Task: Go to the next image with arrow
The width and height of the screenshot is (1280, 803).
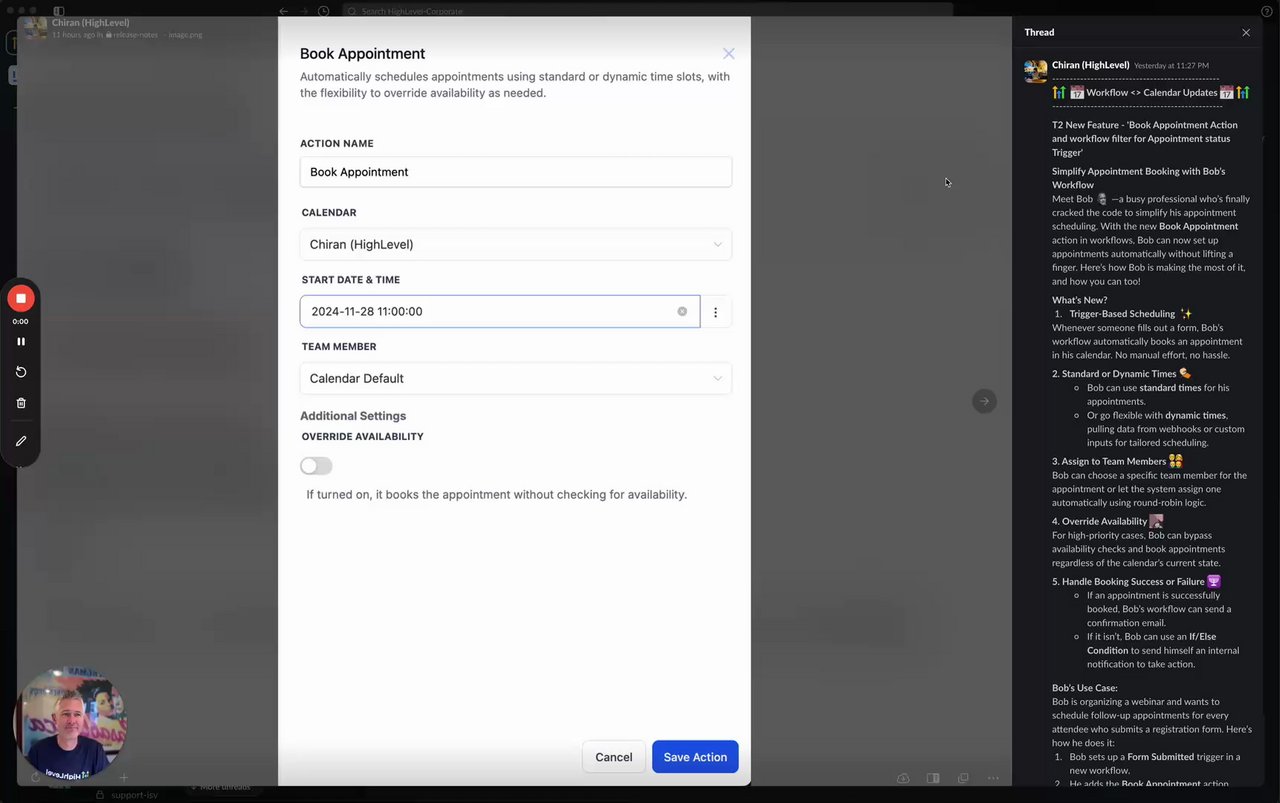Action: [x=984, y=401]
